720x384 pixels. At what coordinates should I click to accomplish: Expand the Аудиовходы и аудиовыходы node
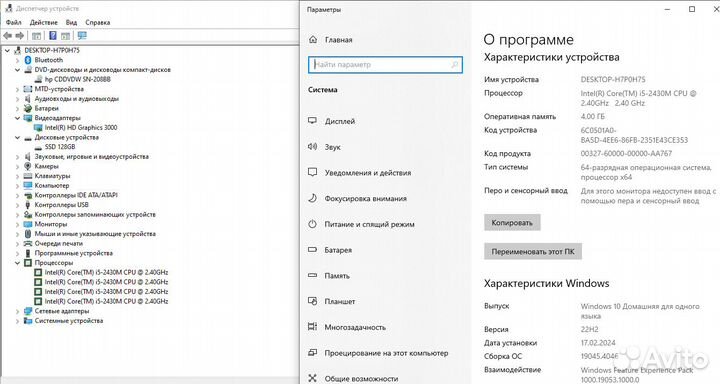(x=17, y=99)
